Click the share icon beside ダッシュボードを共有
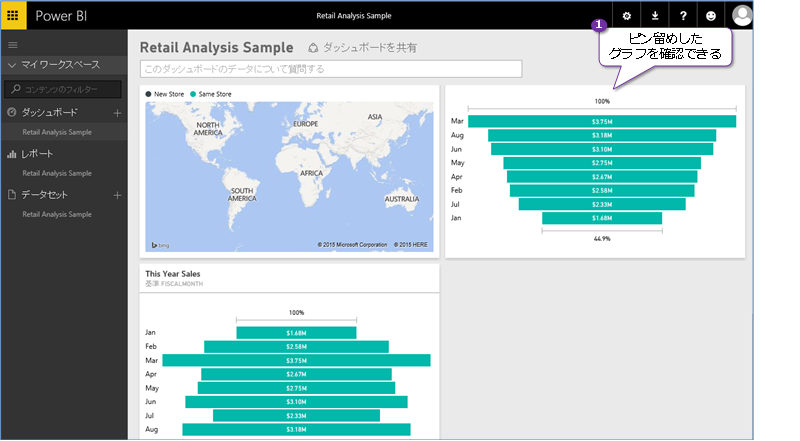This screenshot has width=800, height=441. tap(313, 47)
